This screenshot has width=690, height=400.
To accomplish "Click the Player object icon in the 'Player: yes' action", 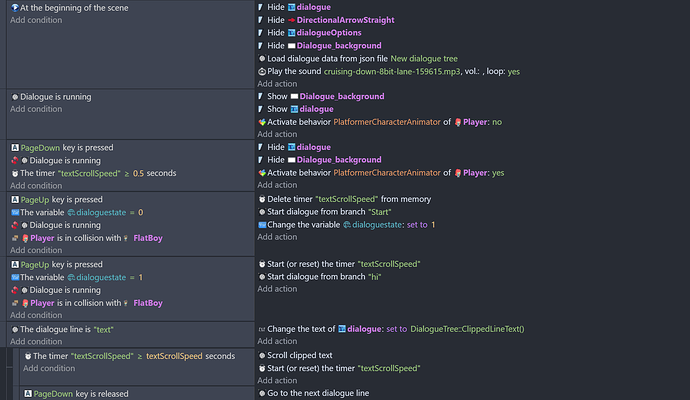I will [458, 173].
